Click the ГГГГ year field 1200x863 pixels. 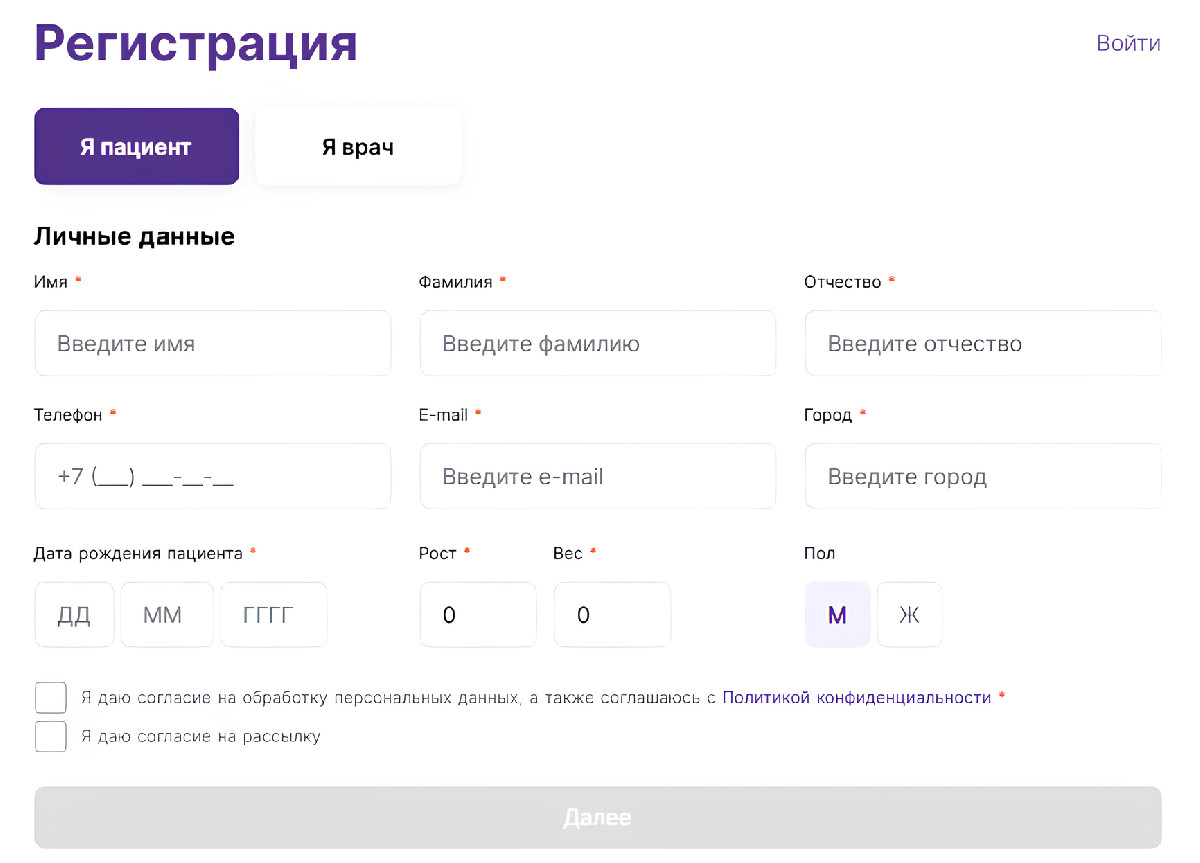pyautogui.click(x=273, y=614)
